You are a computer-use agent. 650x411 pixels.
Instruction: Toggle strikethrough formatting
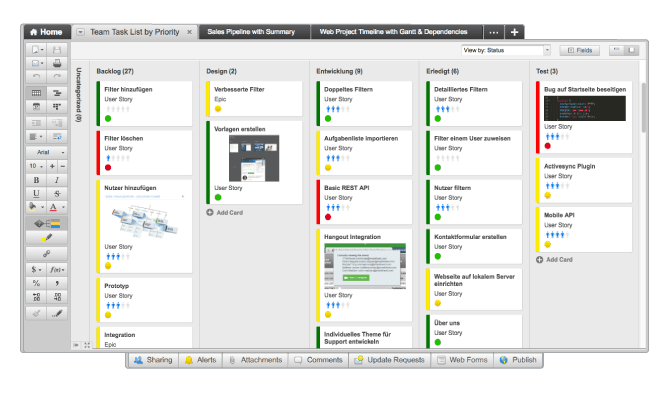pos(58,193)
